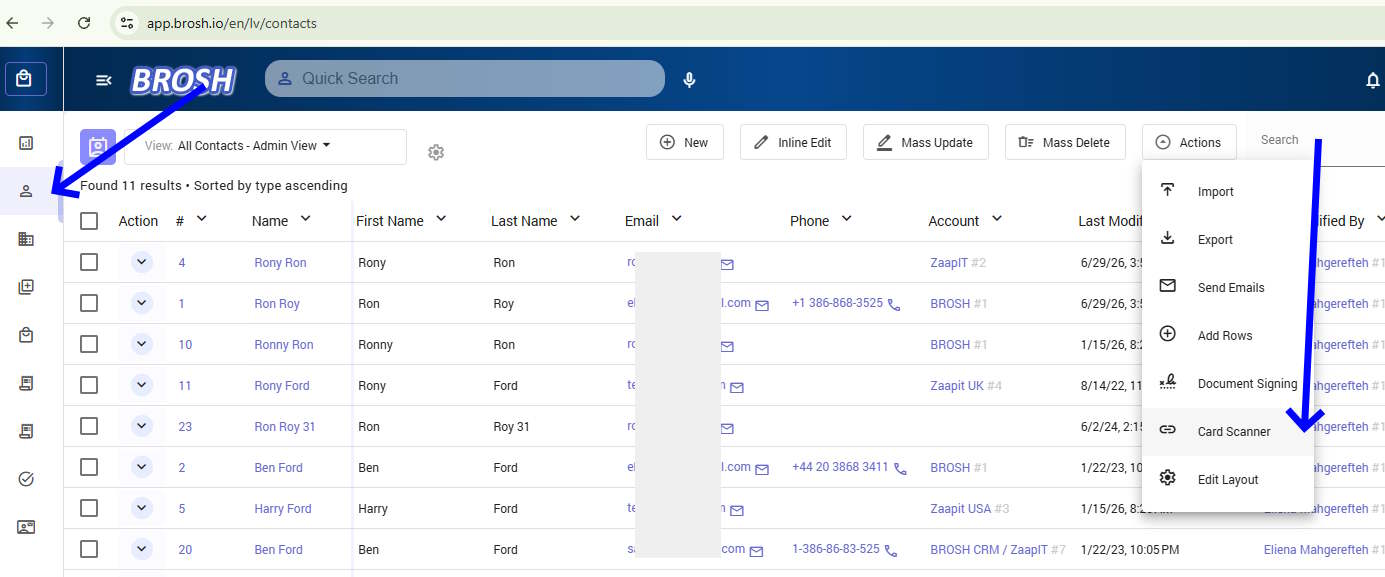The image size is (1385, 577).
Task: Open the Harry Ford contact link
Action: pos(283,509)
